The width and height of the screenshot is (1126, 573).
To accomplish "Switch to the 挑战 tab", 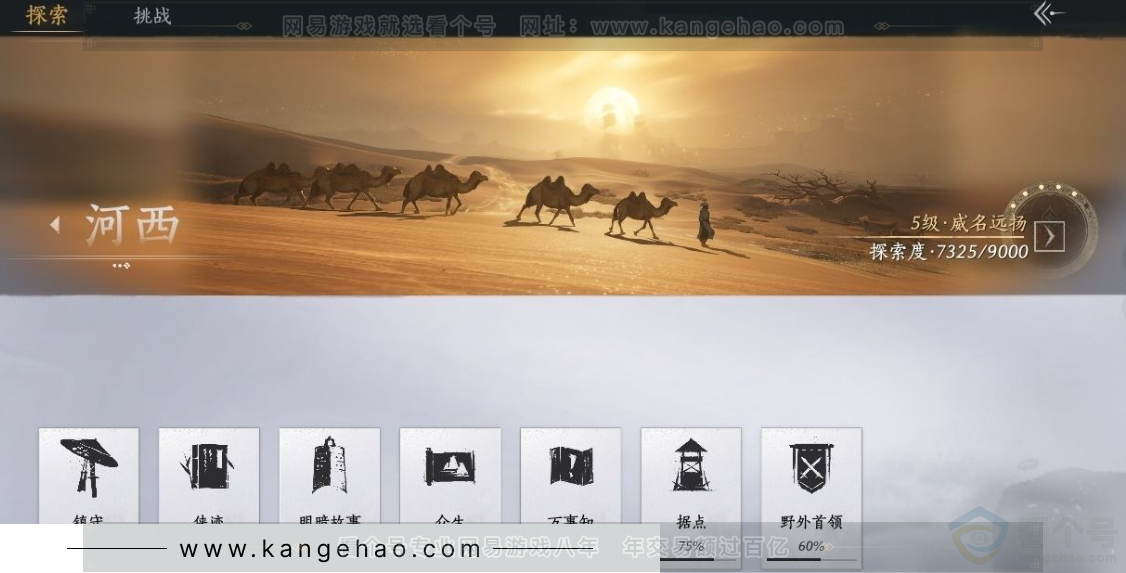I will (x=152, y=15).
